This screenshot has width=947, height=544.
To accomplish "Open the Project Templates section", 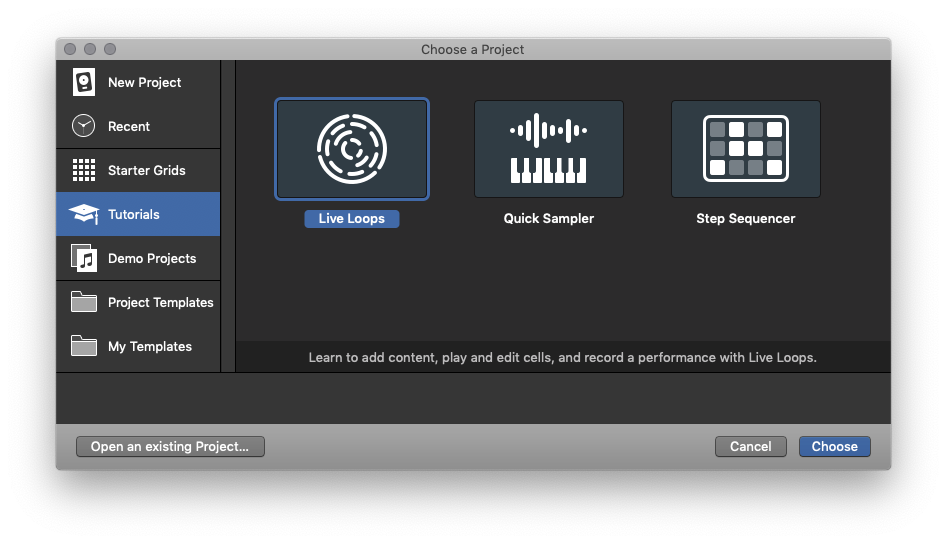I will 138,302.
